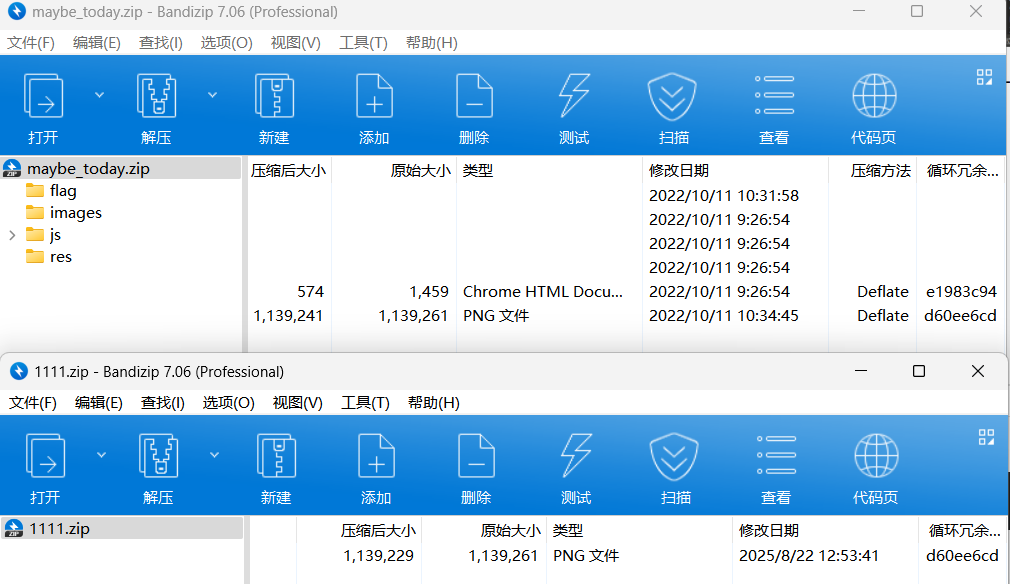Click the grid layout icon in 1111.zip toolbar

(x=984, y=437)
